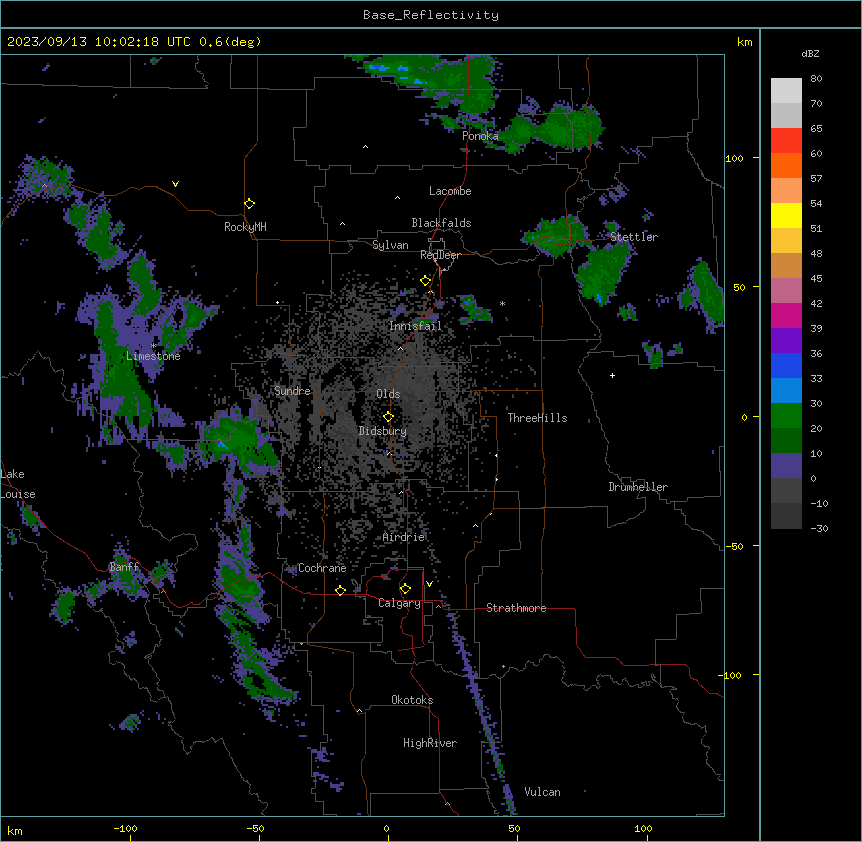Click the RedDeer city label
862x842 pixels.
440,255
